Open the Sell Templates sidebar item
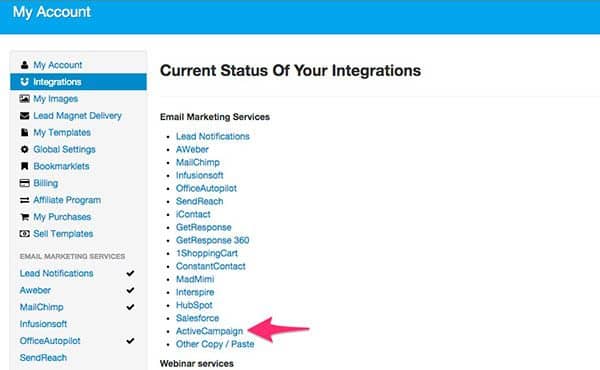The height and width of the screenshot is (370, 600). coord(63,233)
